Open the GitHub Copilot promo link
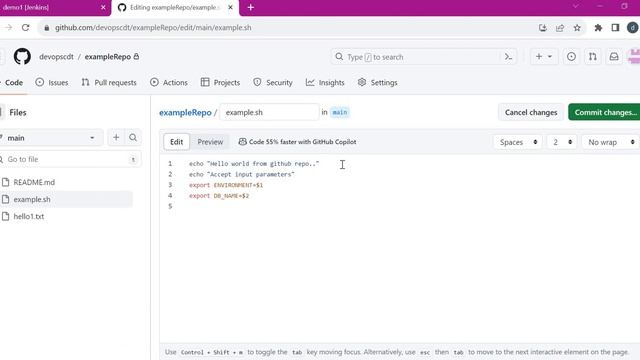Image resolution: width=640 pixels, height=360 pixels. coord(298,142)
